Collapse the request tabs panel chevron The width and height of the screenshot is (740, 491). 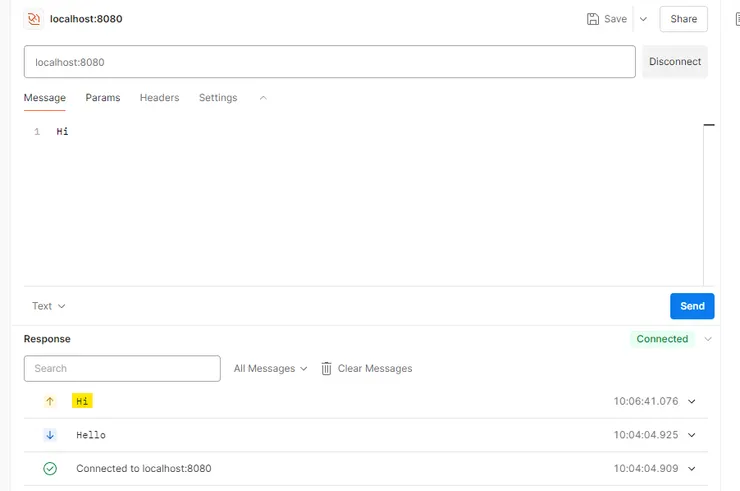[263, 98]
